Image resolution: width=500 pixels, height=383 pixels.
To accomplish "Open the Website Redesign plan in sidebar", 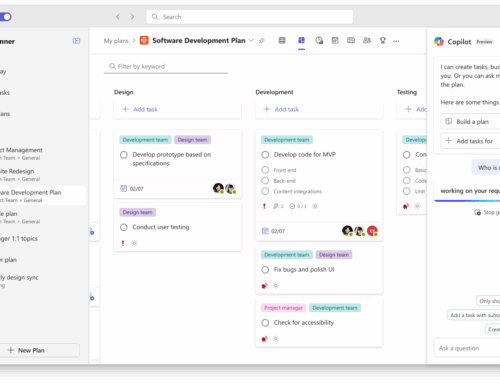I will click(x=42, y=175).
